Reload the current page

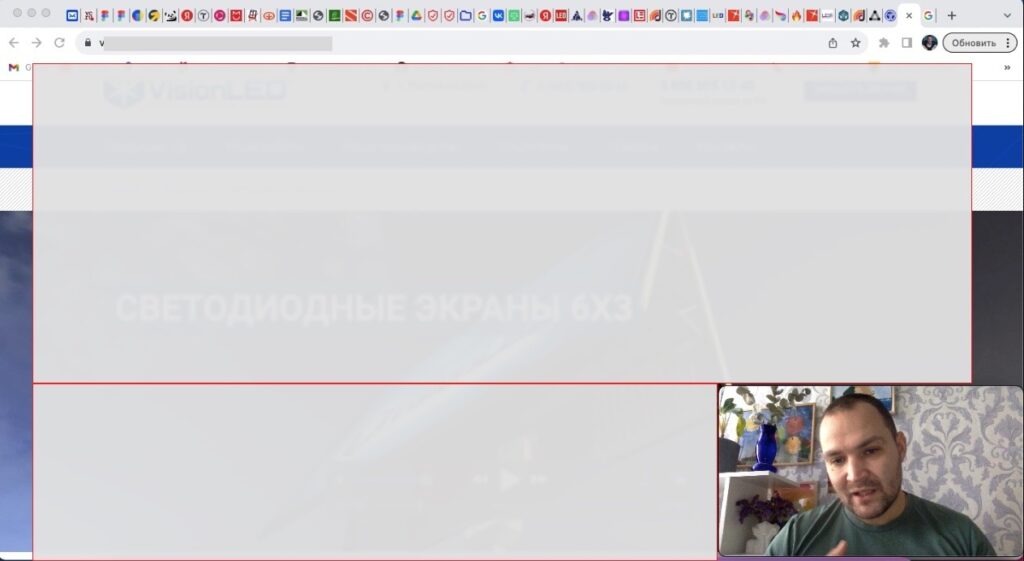(x=59, y=43)
